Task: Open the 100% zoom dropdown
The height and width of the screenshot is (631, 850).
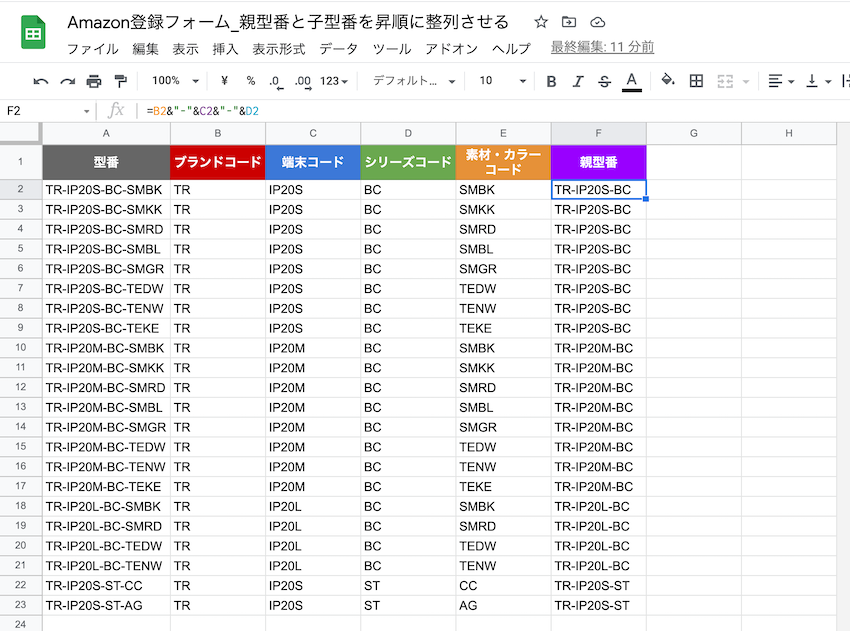Action: (174, 81)
